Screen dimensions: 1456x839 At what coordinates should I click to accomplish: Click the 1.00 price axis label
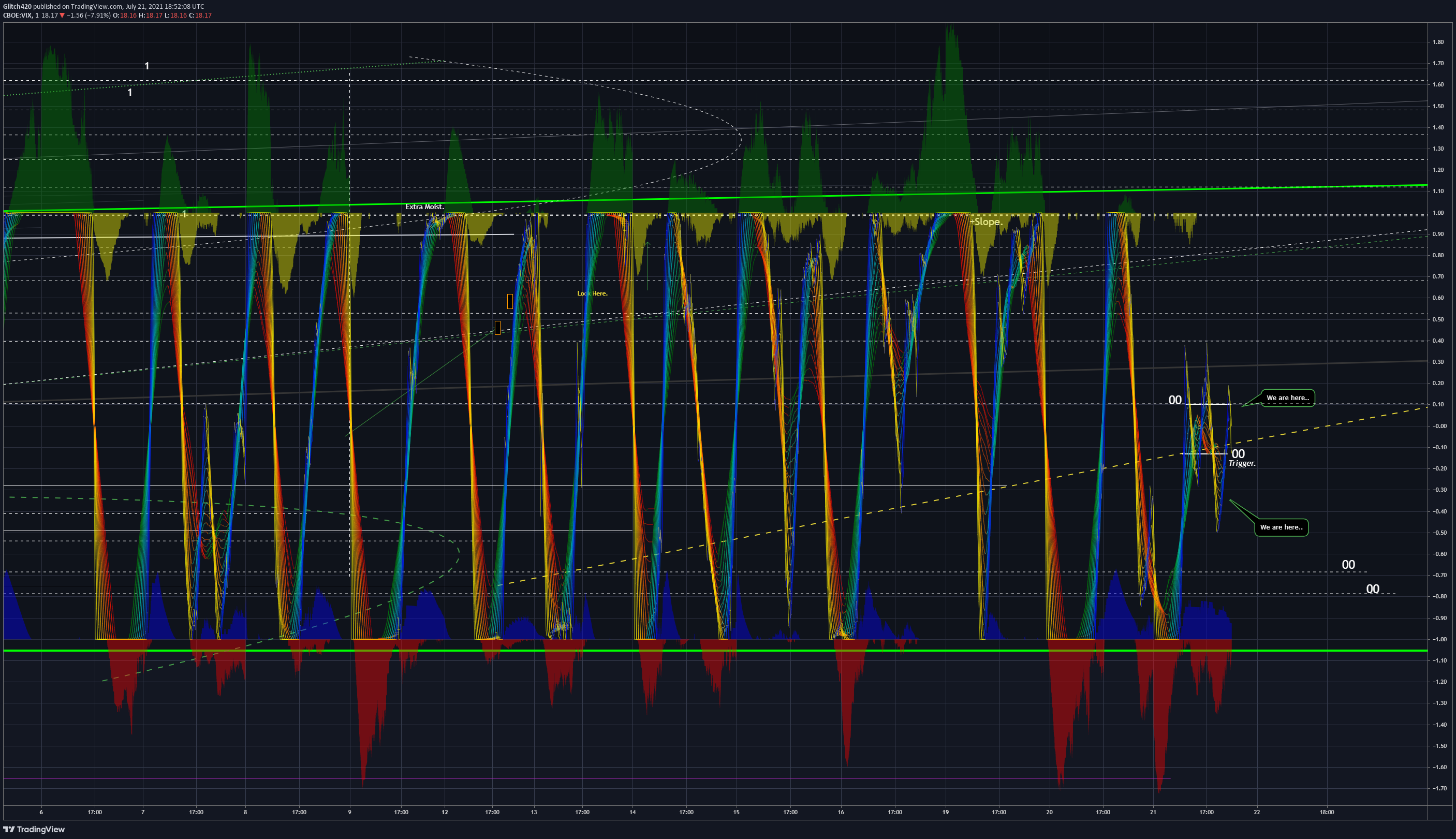point(1438,213)
